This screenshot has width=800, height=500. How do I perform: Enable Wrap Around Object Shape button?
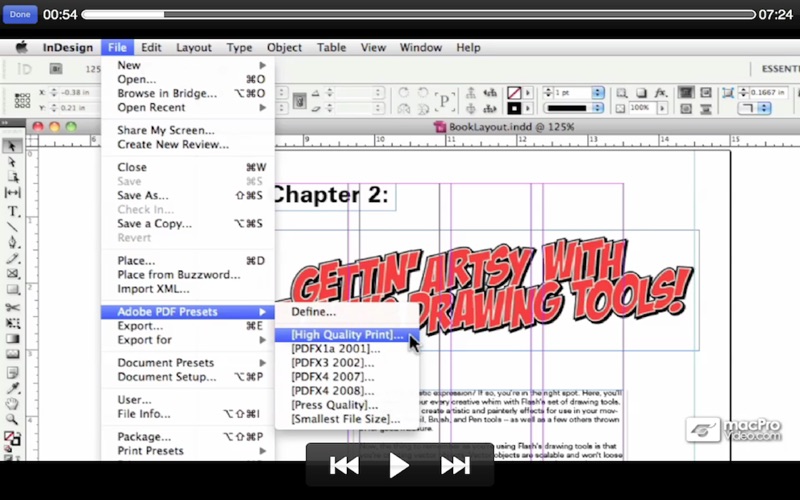tap(686, 109)
